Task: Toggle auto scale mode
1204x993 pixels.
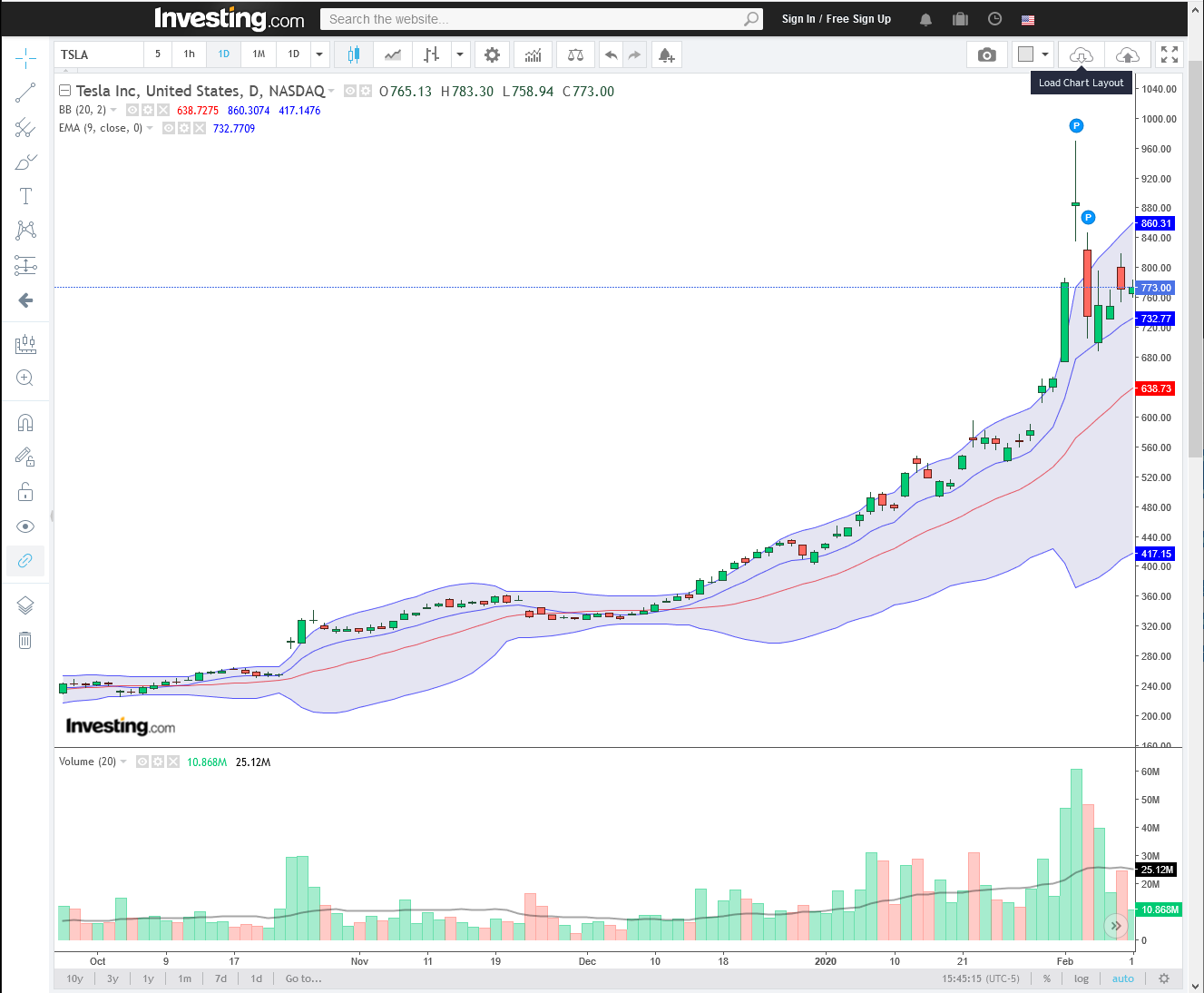Action: [1123, 978]
